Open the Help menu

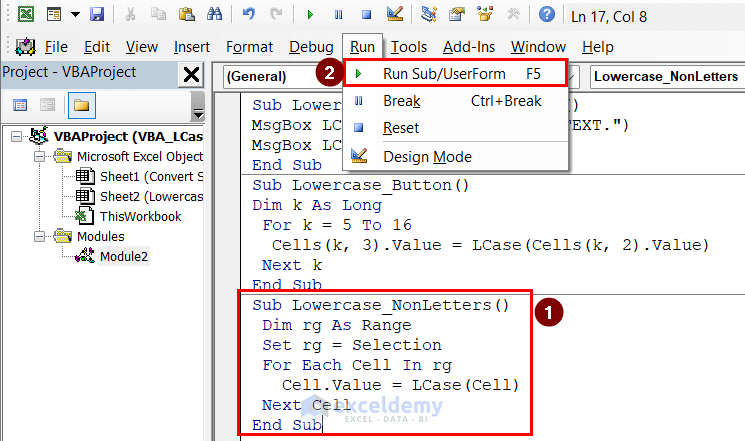tap(598, 47)
